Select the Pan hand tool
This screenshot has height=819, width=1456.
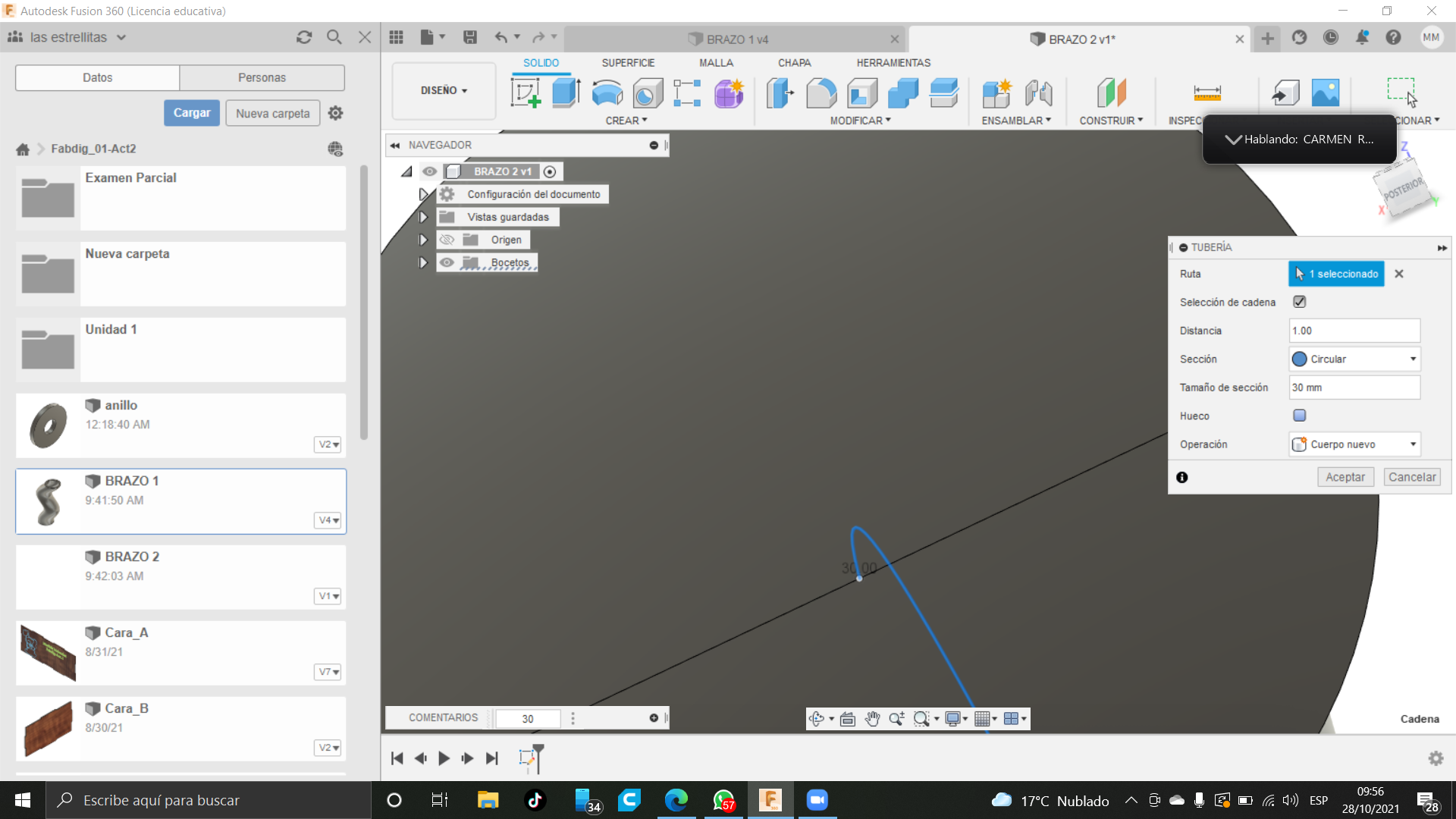click(x=872, y=718)
